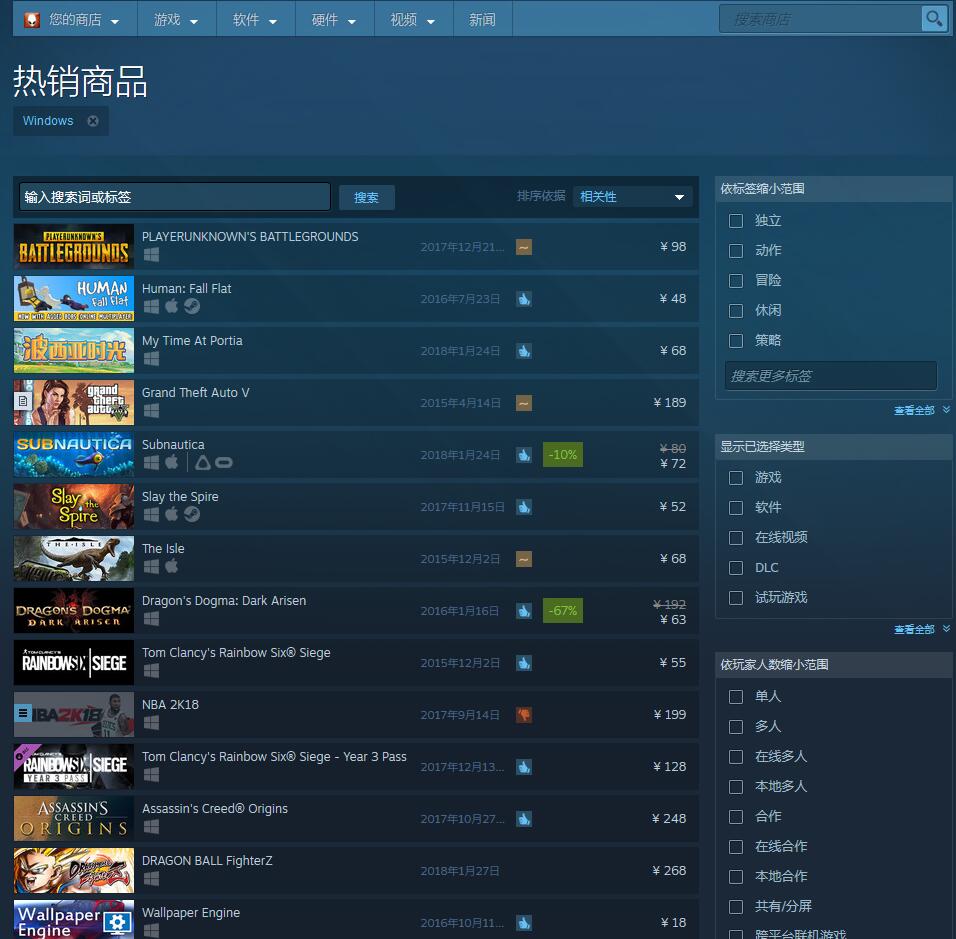Click the 2015年12月2日 date for Rainbow Six Siege
The height and width of the screenshot is (939, 956).
point(460,663)
